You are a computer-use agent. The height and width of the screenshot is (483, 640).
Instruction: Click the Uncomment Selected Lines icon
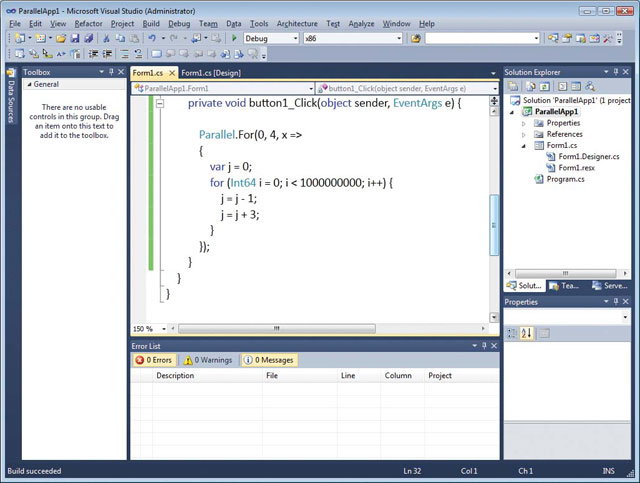click(138, 53)
